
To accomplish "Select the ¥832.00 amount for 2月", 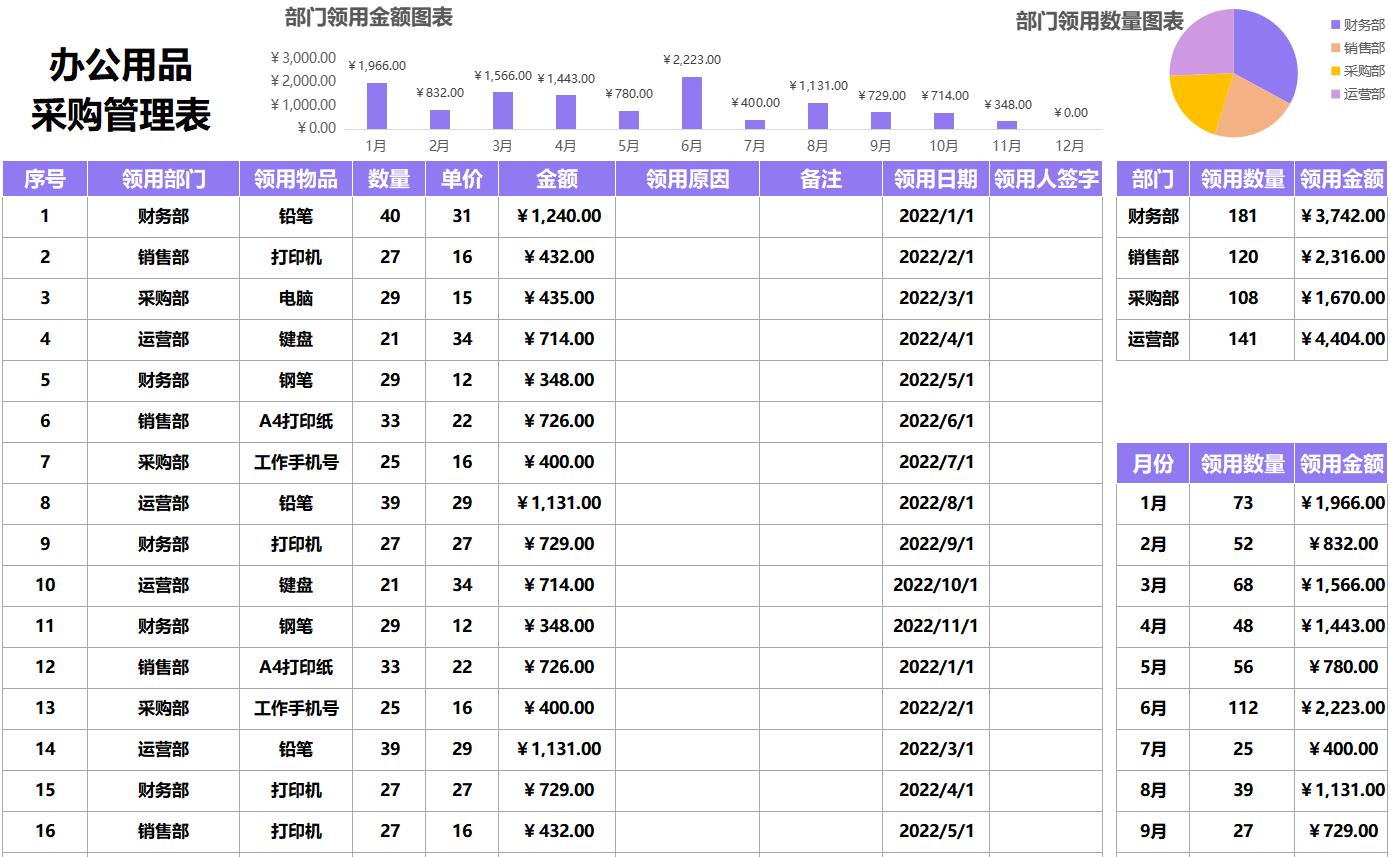I will pyautogui.click(x=1342, y=544).
